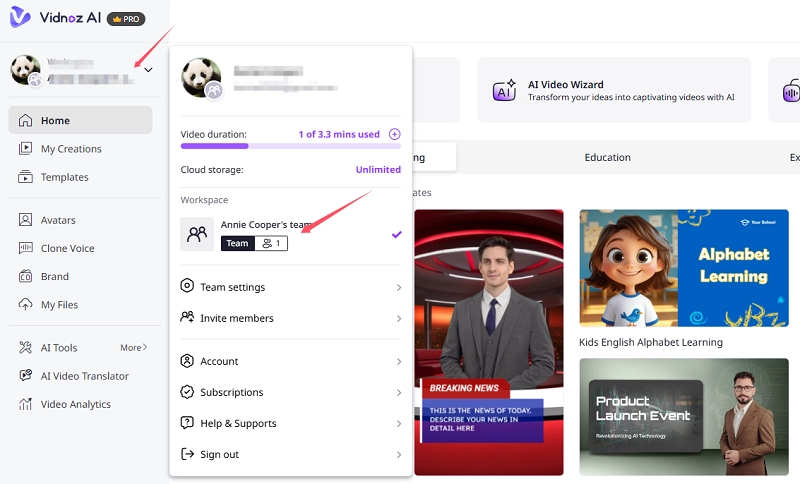Open Video Analytics in the sidebar
The height and width of the screenshot is (484, 800).
click(x=75, y=404)
